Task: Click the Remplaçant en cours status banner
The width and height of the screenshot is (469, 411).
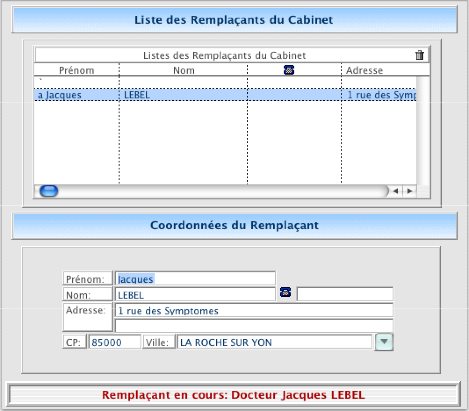Action: pos(234,395)
